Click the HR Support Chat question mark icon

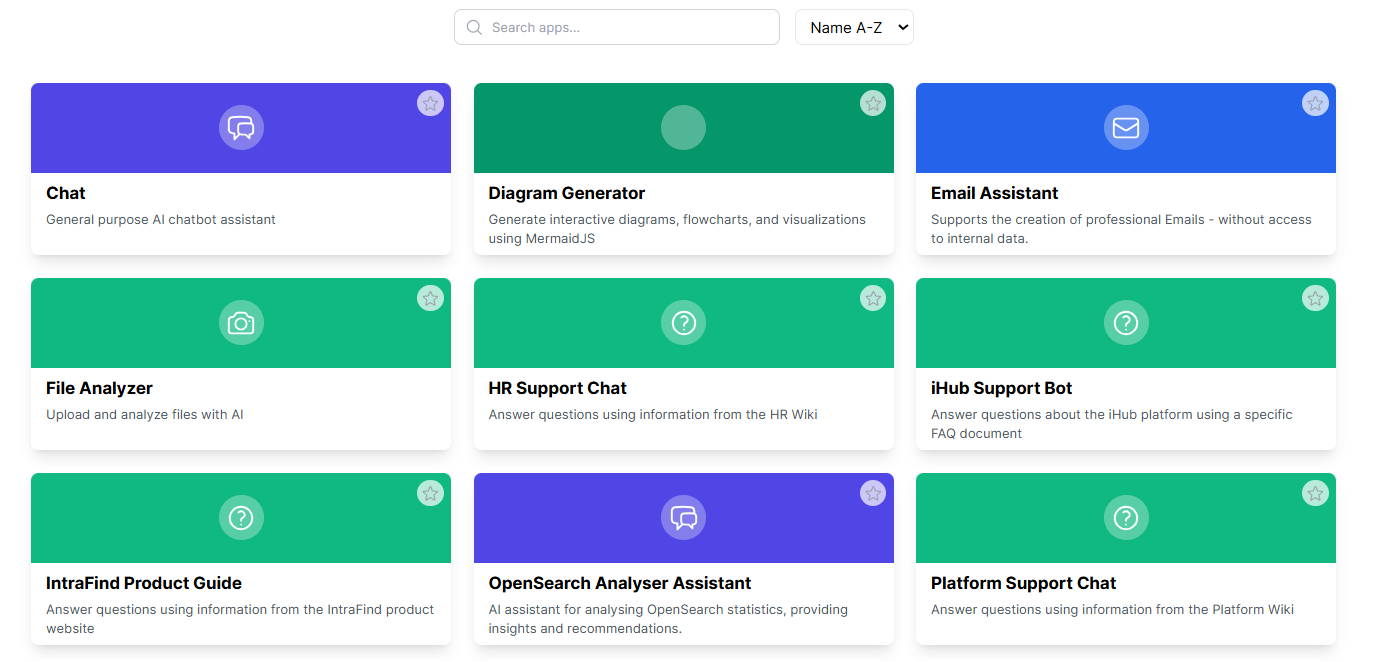(x=683, y=323)
